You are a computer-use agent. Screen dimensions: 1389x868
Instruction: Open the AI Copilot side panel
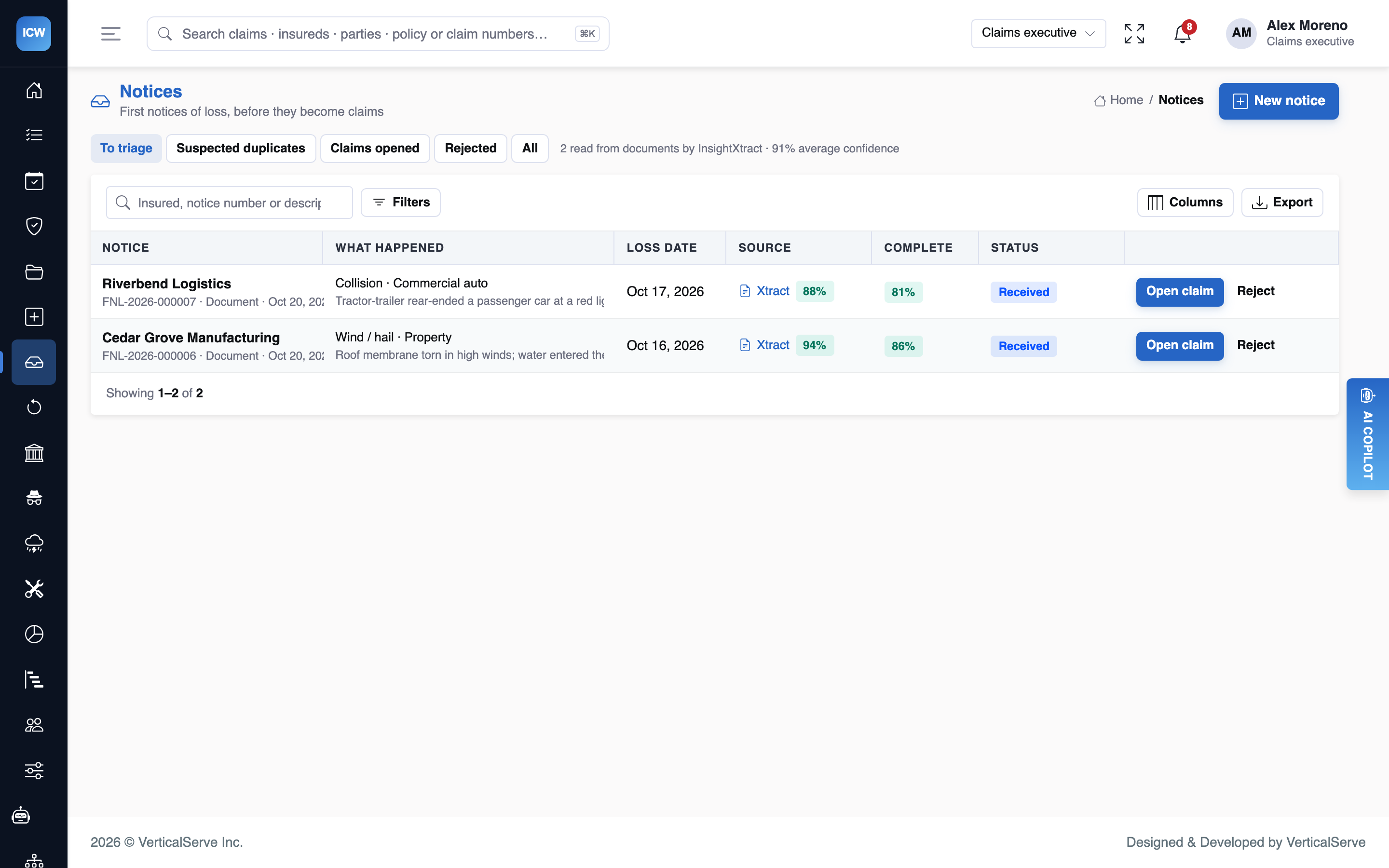click(1367, 434)
